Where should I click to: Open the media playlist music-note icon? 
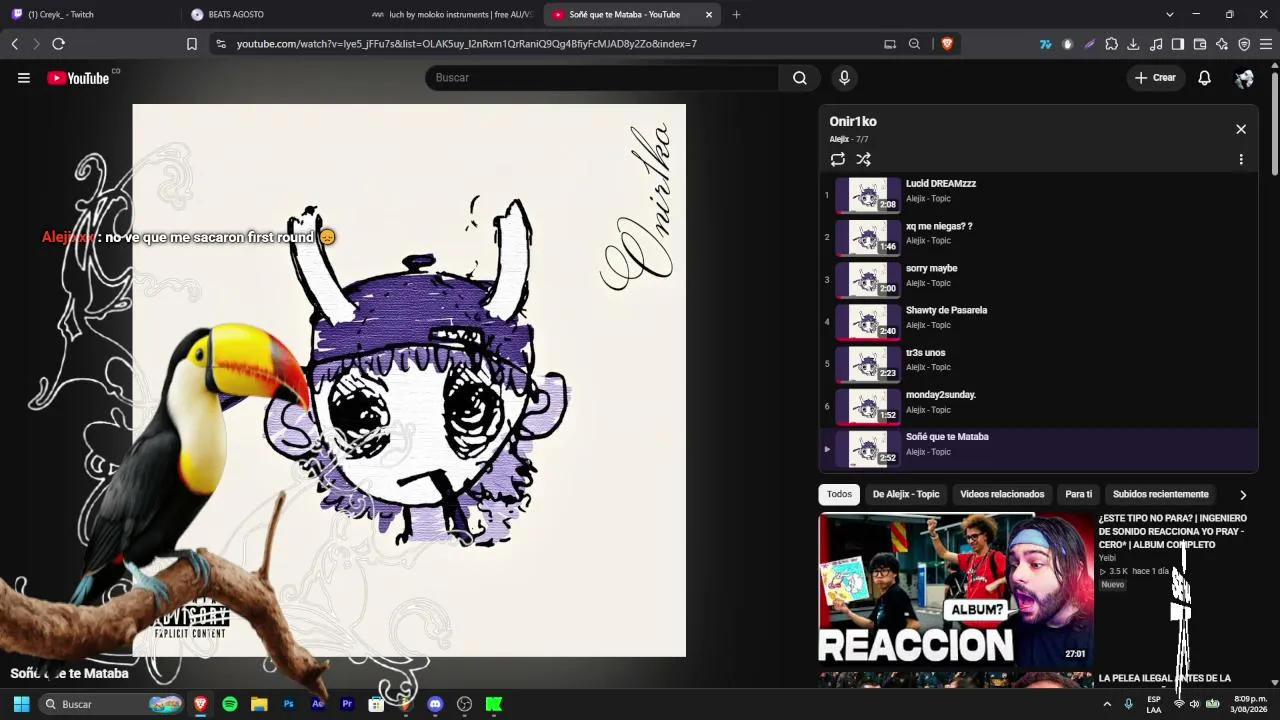click(x=1156, y=44)
